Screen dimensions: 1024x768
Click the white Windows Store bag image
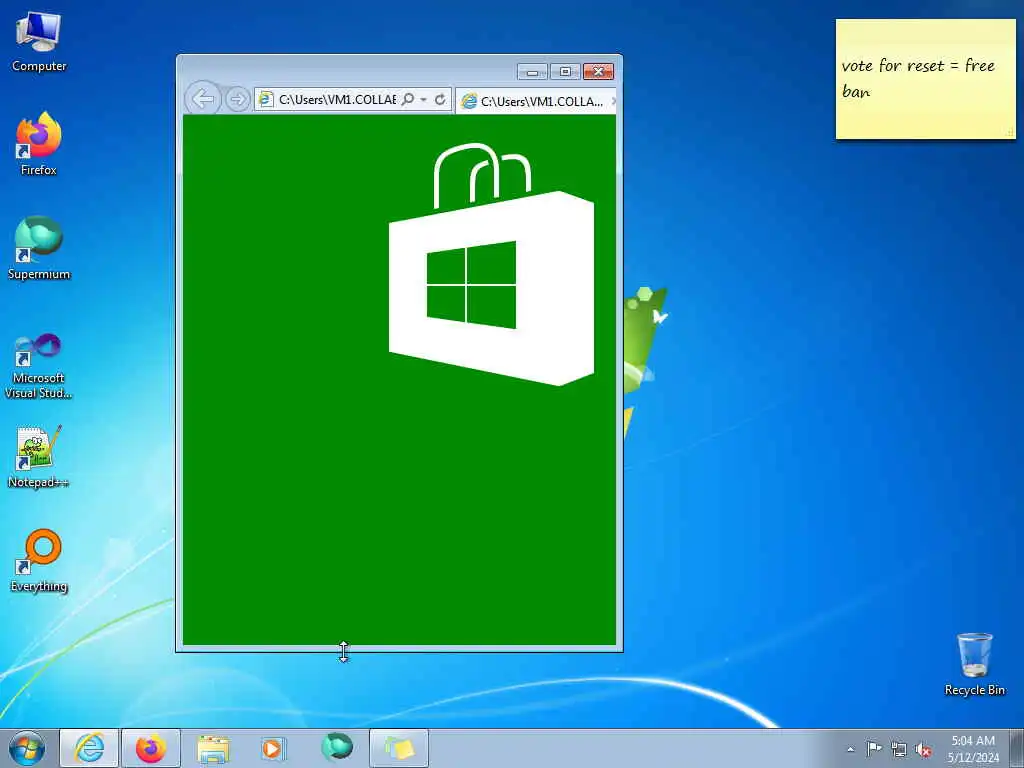coord(491,264)
